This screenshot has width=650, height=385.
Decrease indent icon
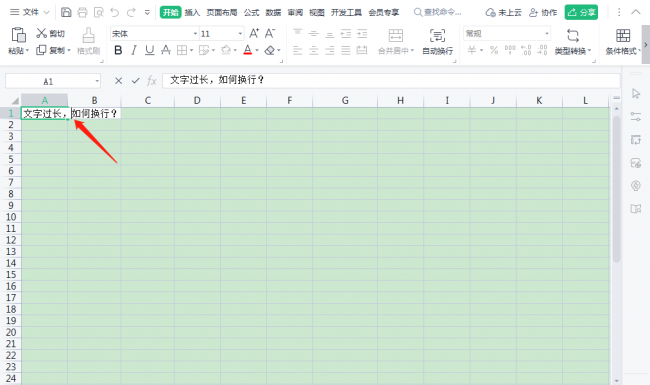click(x=346, y=33)
